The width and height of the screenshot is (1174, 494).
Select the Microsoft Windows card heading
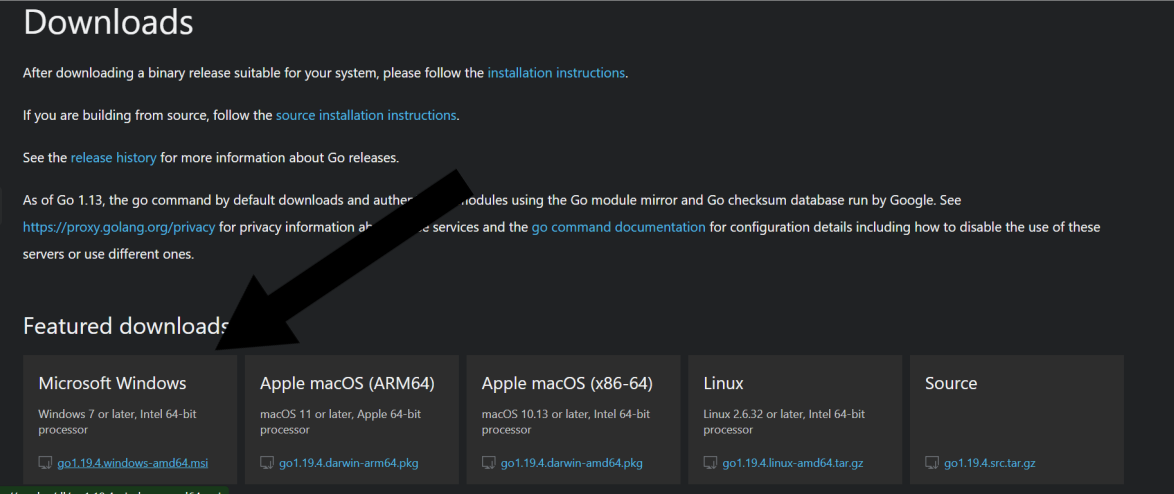(112, 383)
